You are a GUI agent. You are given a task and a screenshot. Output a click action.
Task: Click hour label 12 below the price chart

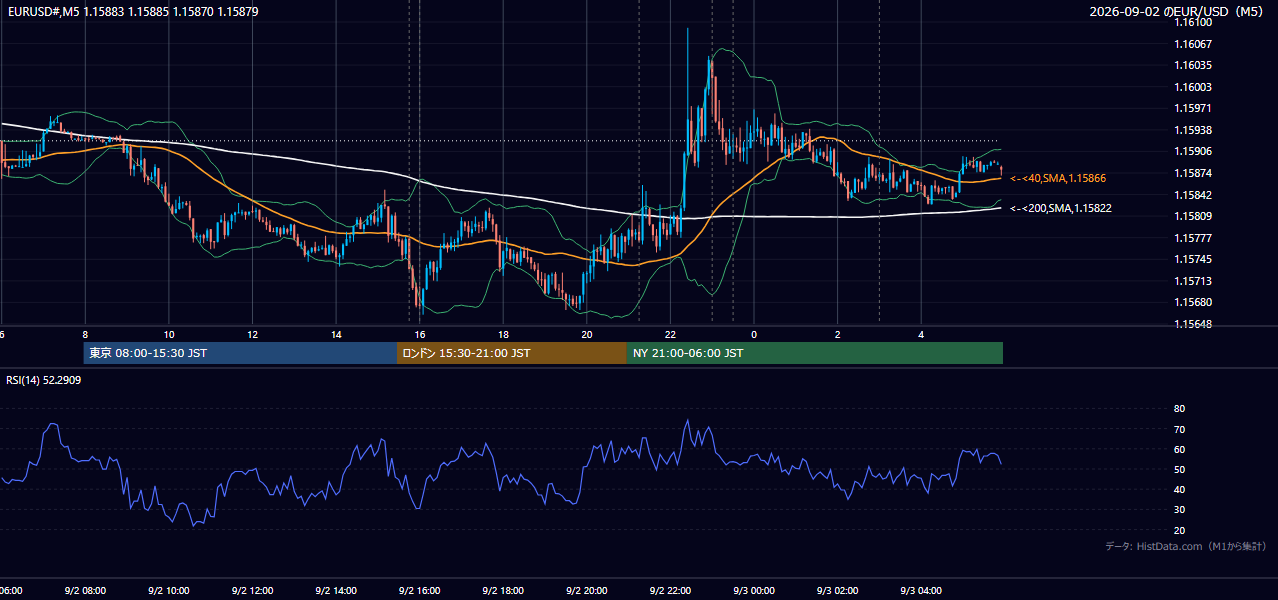(253, 334)
